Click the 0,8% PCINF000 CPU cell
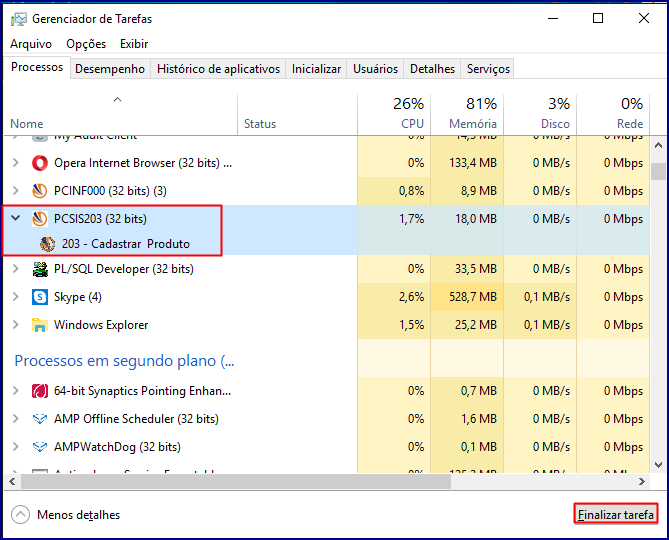The height and width of the screenshot is (540, 669). point(394,191)
